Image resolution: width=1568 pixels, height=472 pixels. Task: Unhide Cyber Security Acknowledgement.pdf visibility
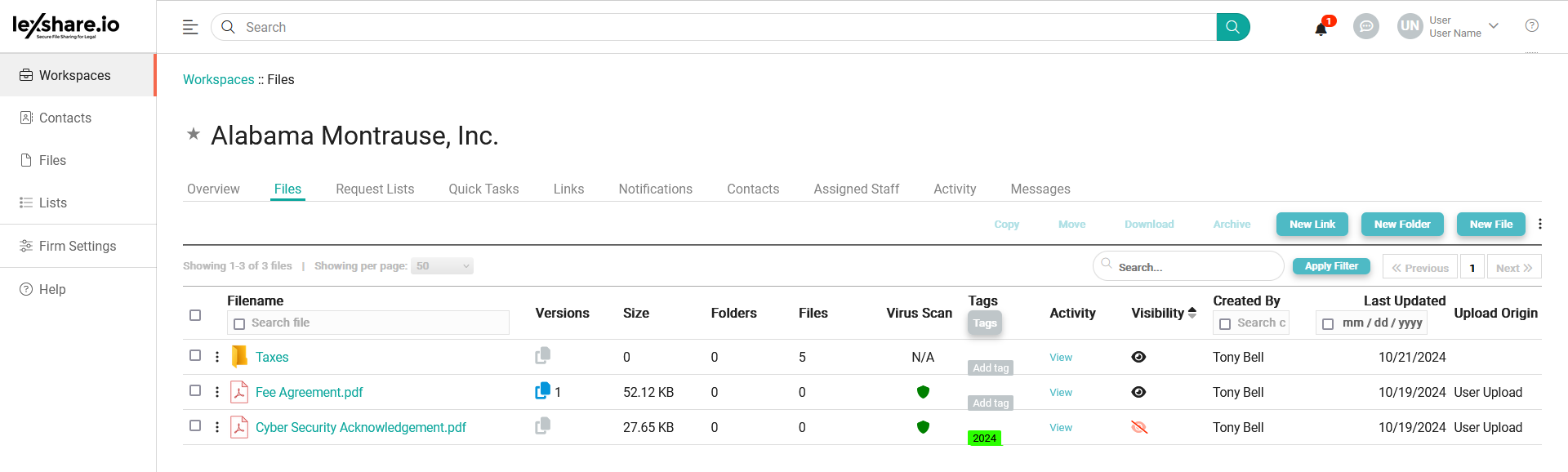point(1138,427)
